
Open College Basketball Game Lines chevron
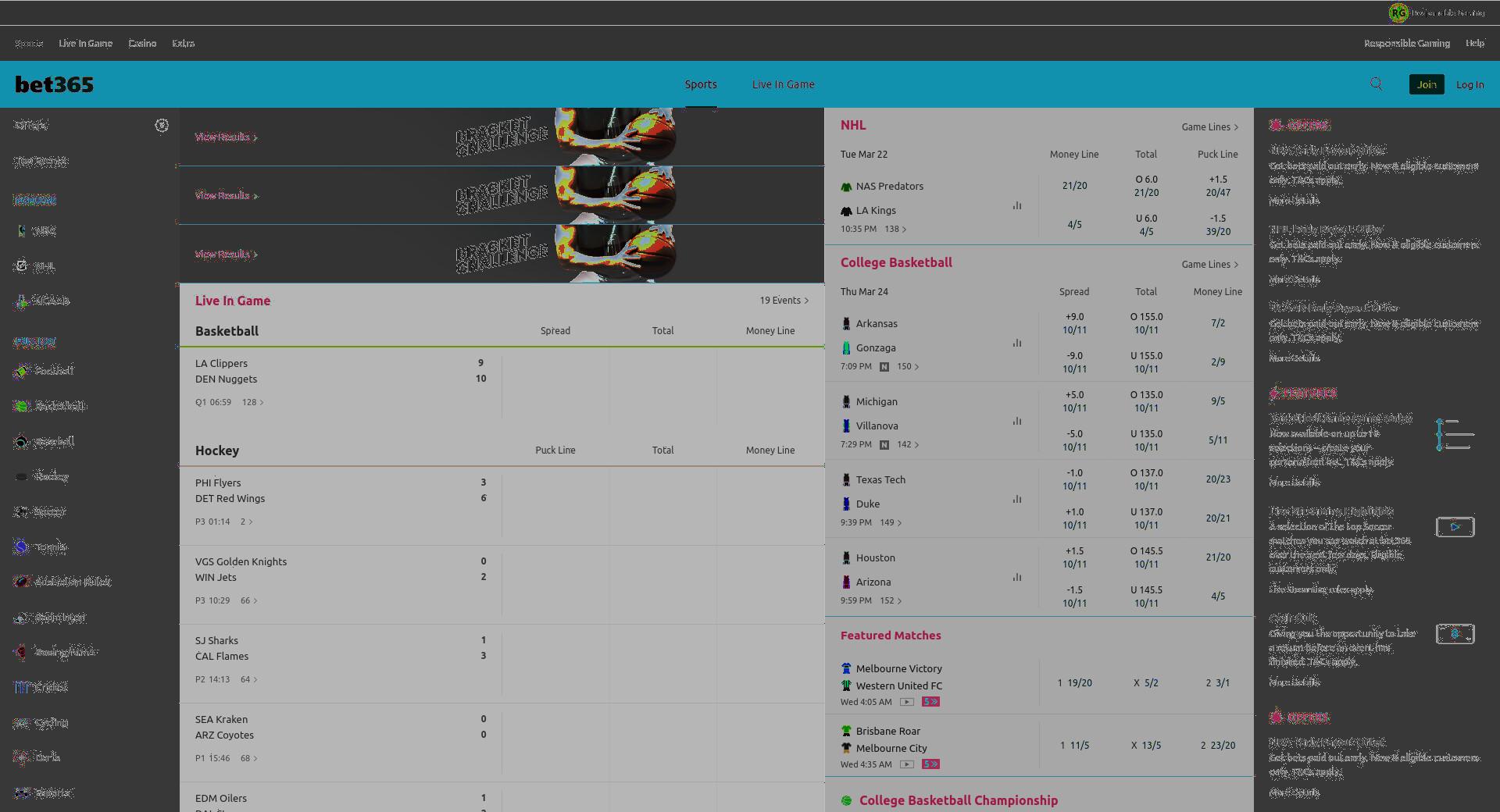point(1236,265)
